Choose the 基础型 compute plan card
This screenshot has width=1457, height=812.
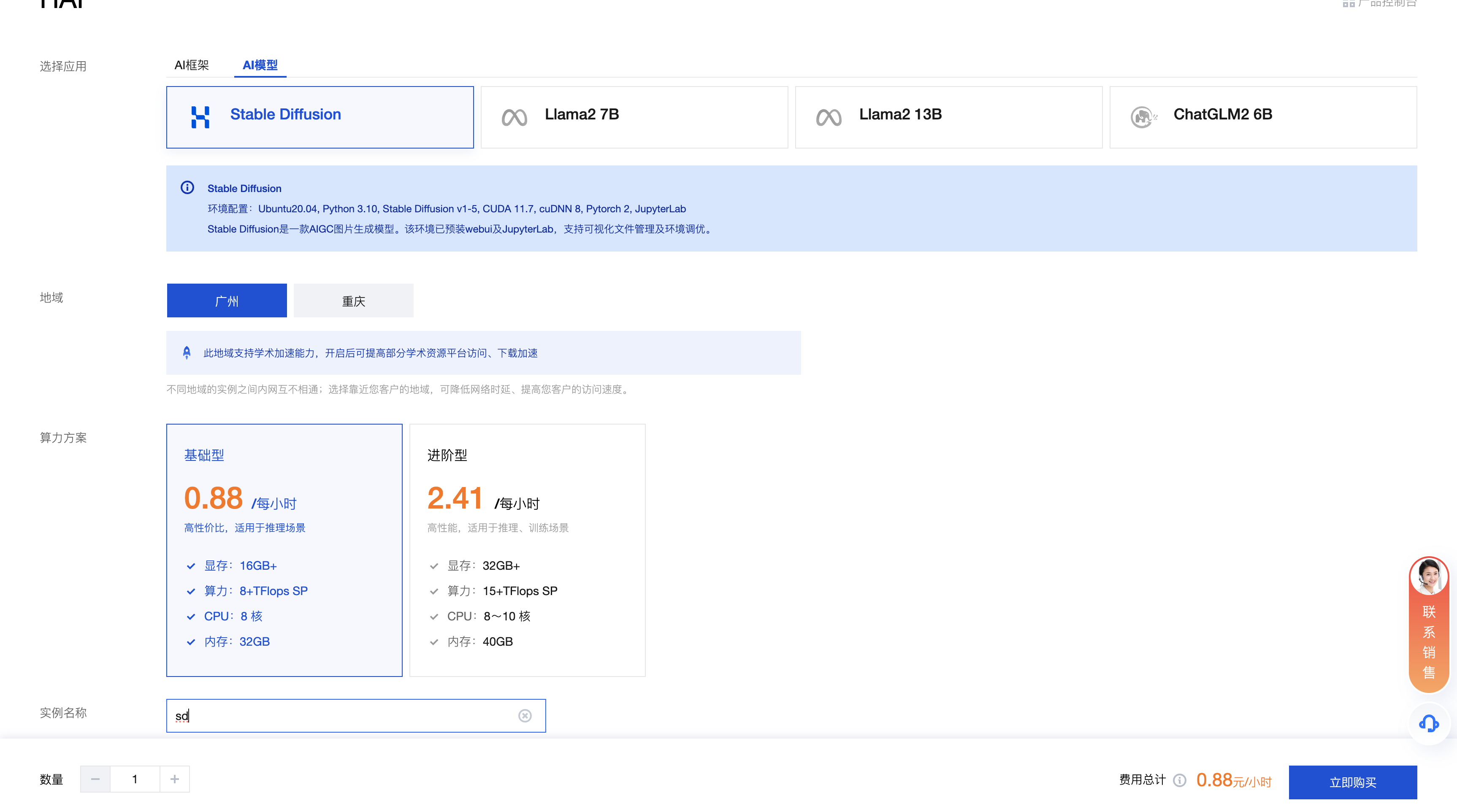284,549
